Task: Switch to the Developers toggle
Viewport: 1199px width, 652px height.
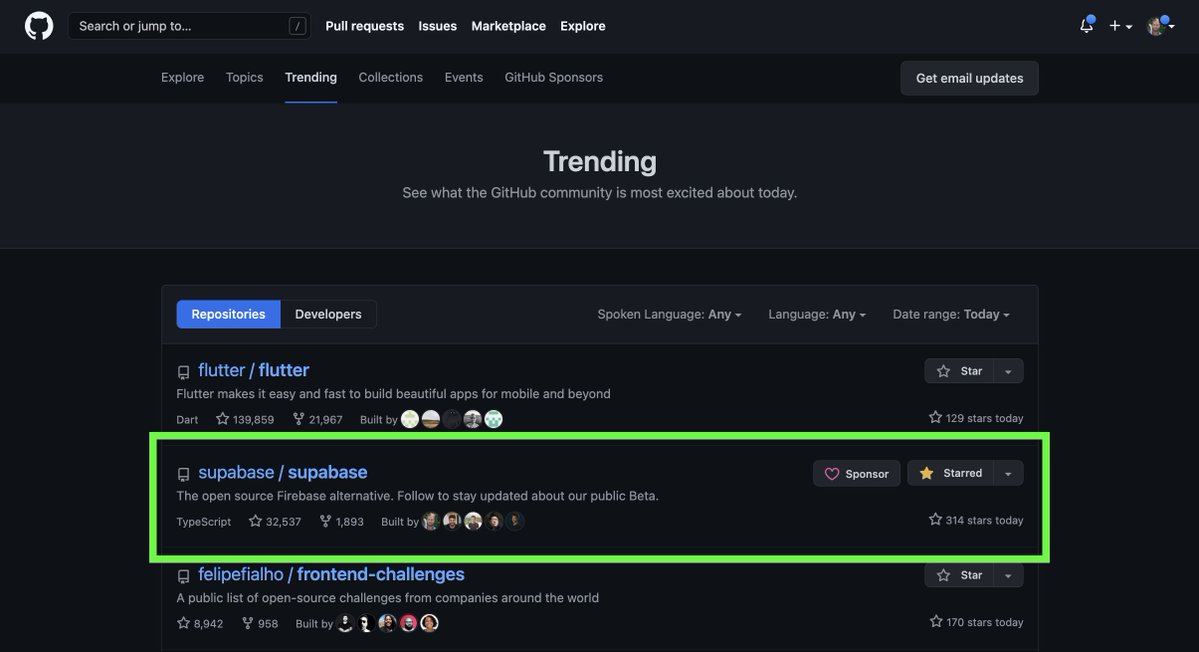Action: click(x=328, y=314)
